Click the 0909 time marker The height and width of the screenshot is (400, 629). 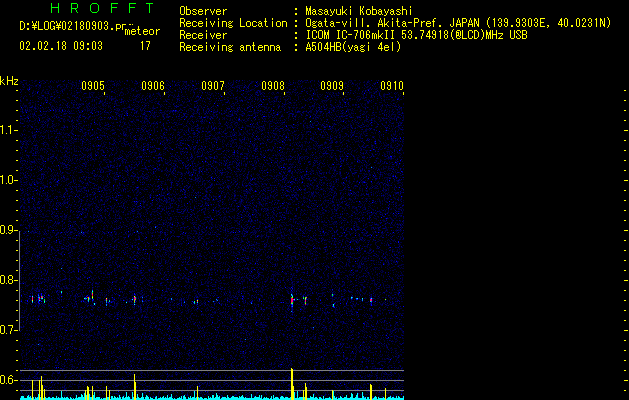click(x=332, y=86)
